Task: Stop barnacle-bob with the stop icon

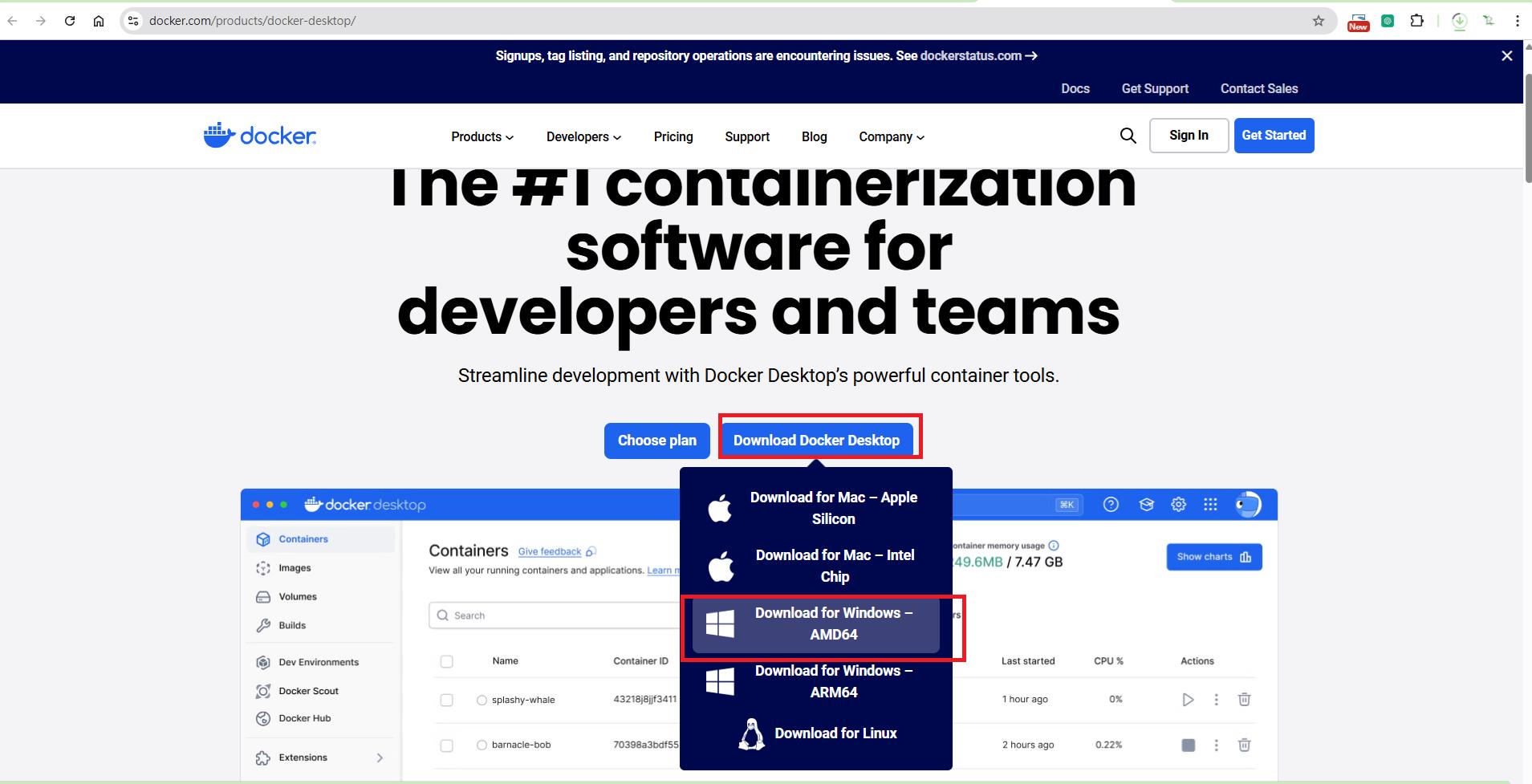Action: (x=1189, y=745)
